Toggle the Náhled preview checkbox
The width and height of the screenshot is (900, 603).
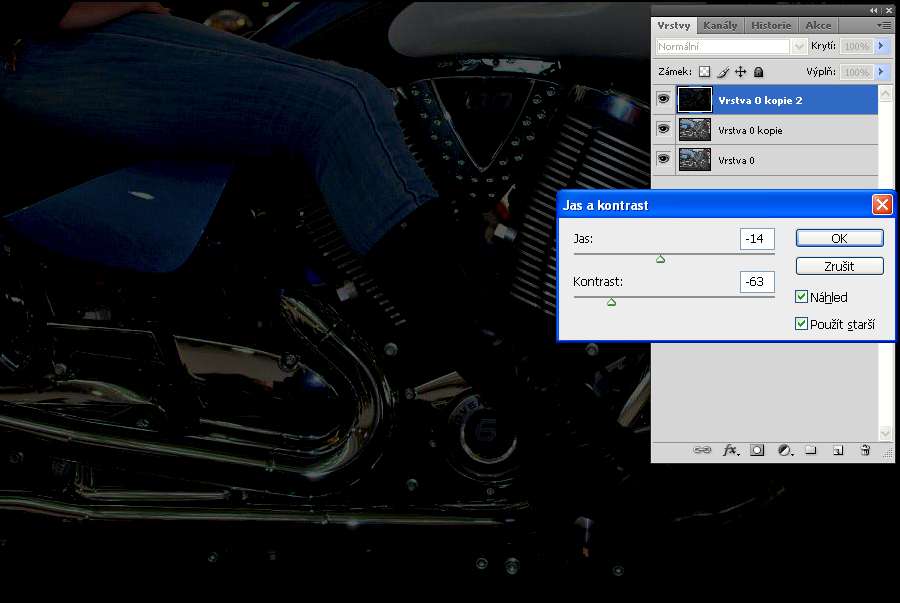(x=802, y=297)
